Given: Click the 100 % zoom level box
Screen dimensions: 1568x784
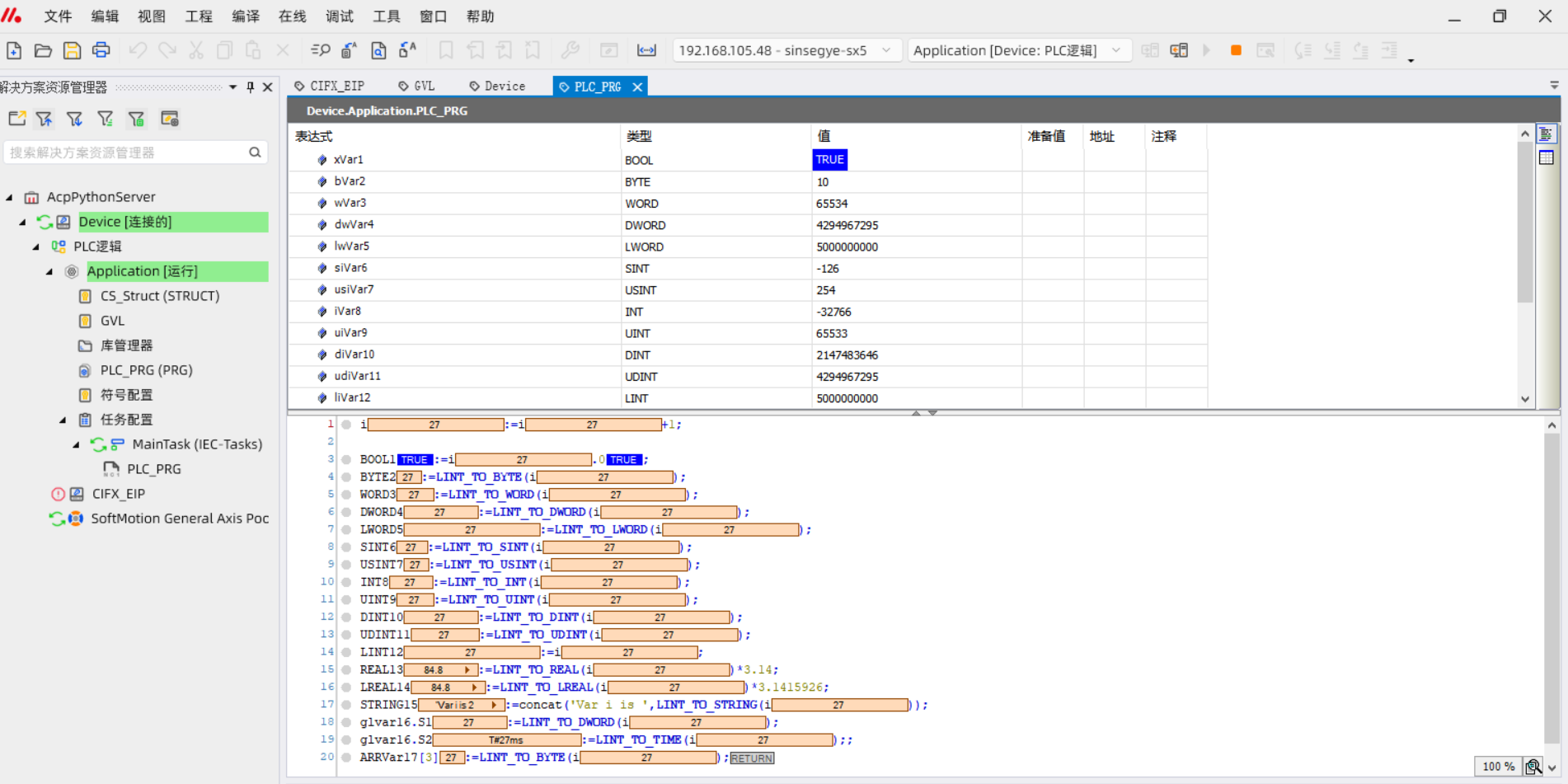Looking at the screenshot, I should coord(1497,766).
